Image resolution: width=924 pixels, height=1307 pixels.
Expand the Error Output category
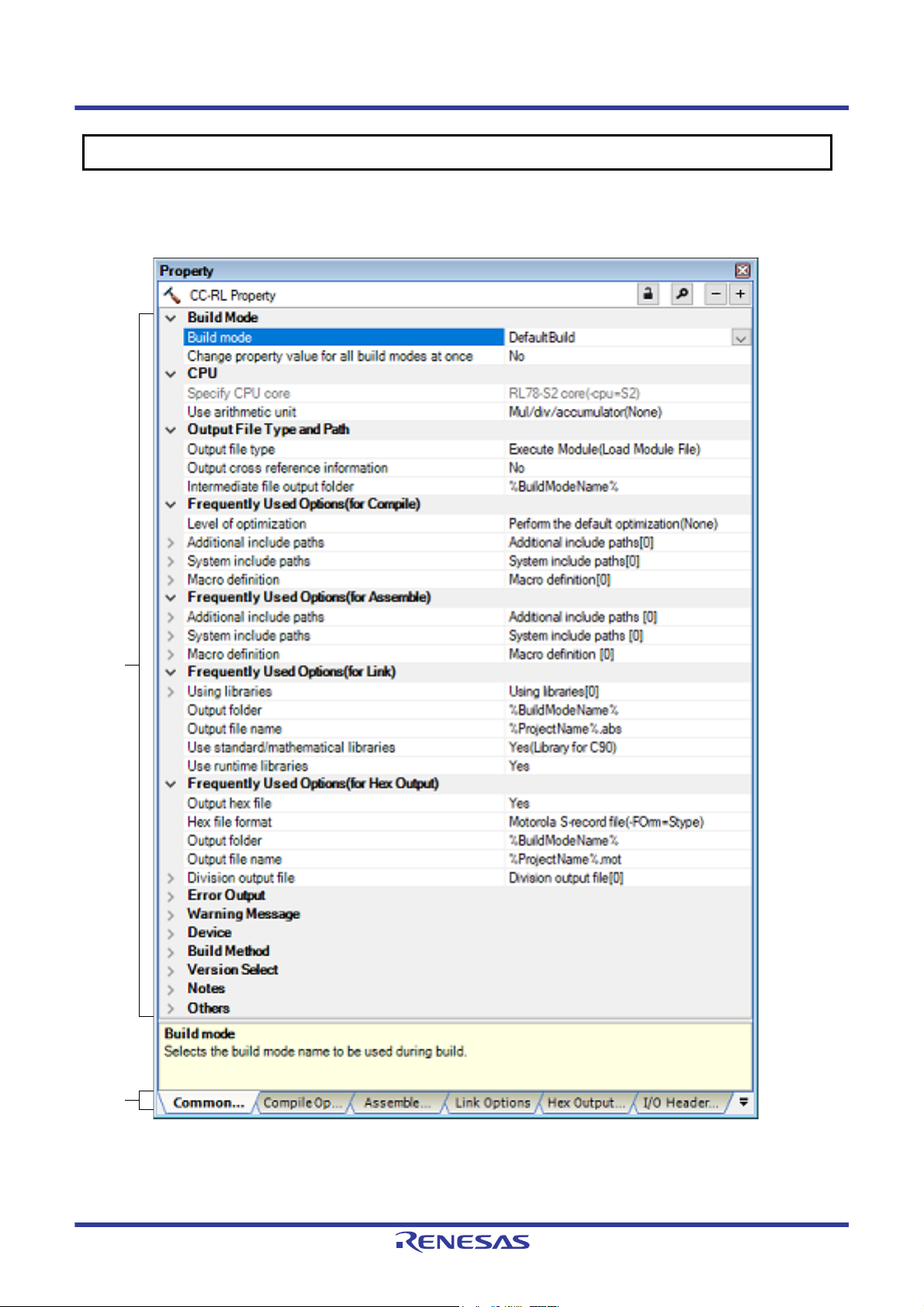(x=171, y=896)
